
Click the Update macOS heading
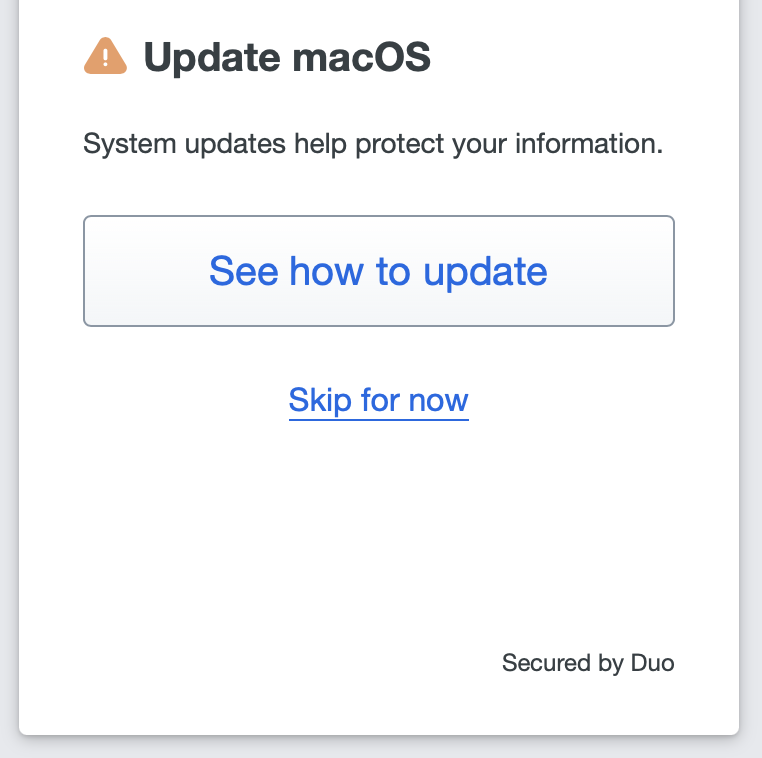[287, 58]
